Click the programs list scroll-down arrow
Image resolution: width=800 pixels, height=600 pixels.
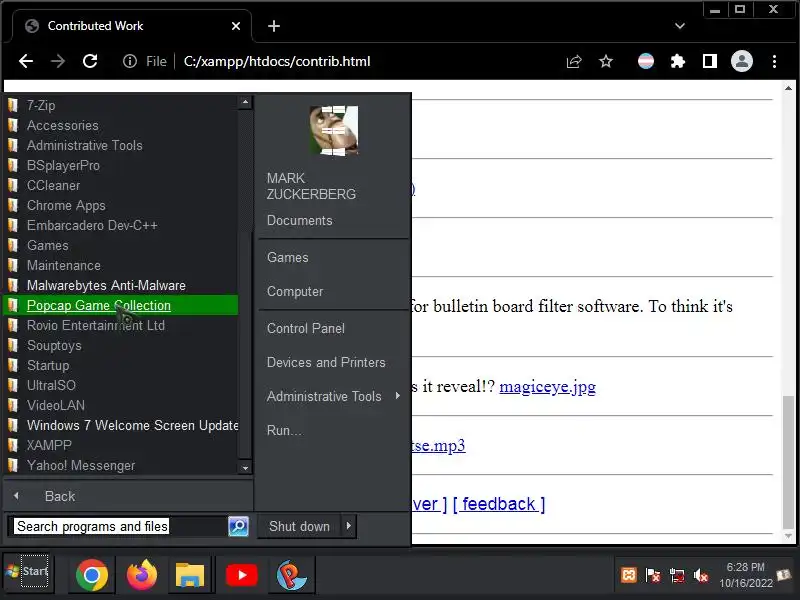tap(245, 468)
